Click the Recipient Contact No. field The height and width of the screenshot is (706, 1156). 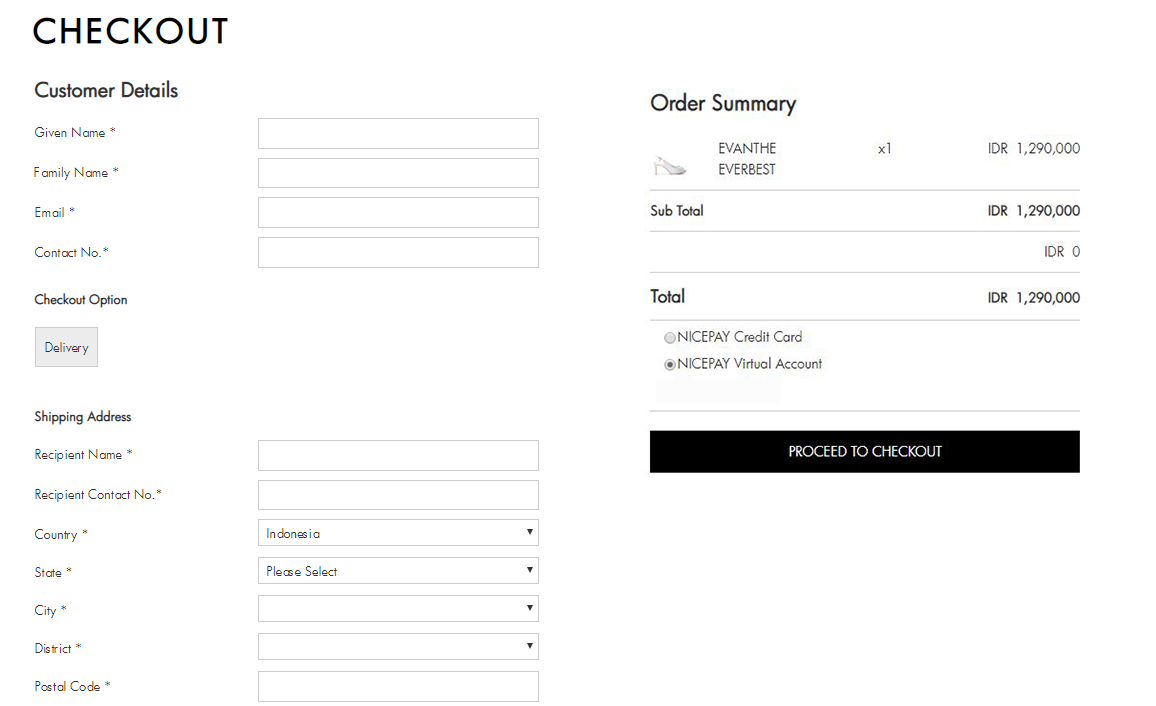398,495
